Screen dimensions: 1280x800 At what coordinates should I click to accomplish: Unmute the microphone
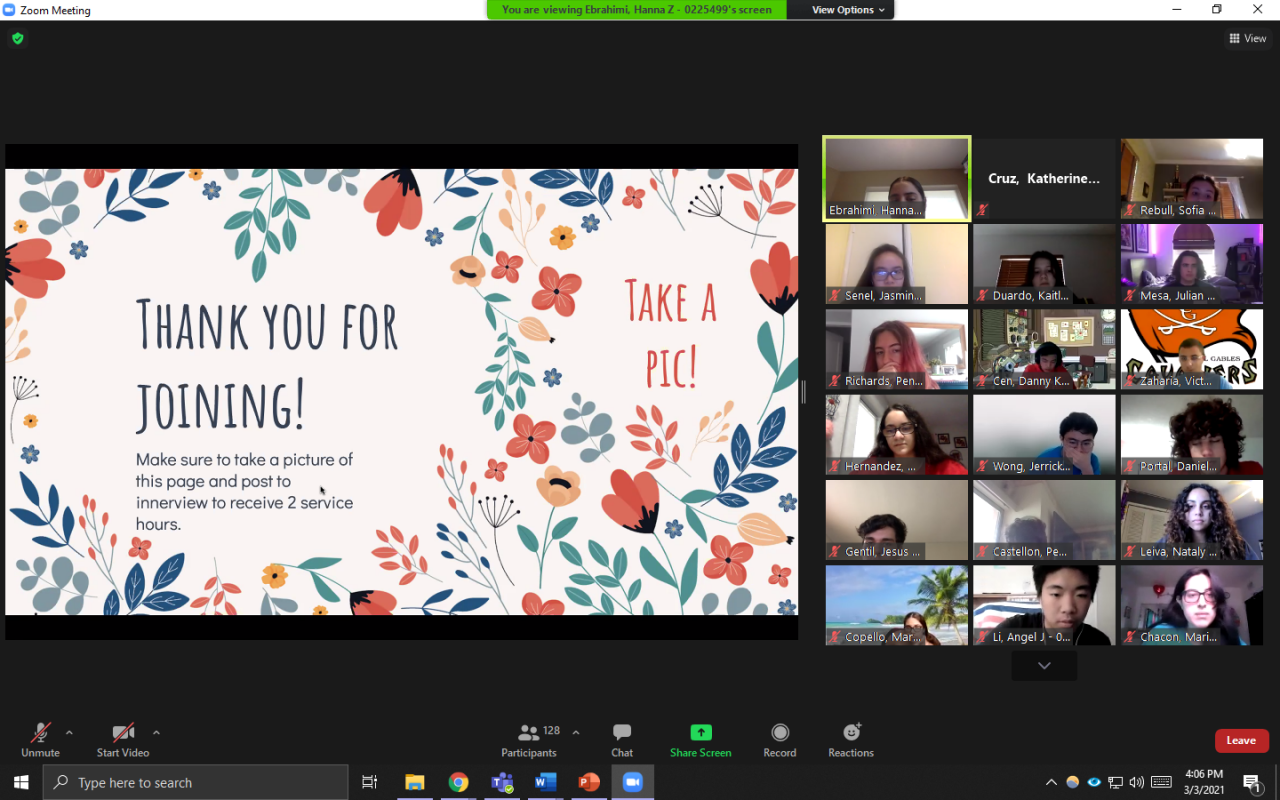pyautogui.click(x=40, y=740)
